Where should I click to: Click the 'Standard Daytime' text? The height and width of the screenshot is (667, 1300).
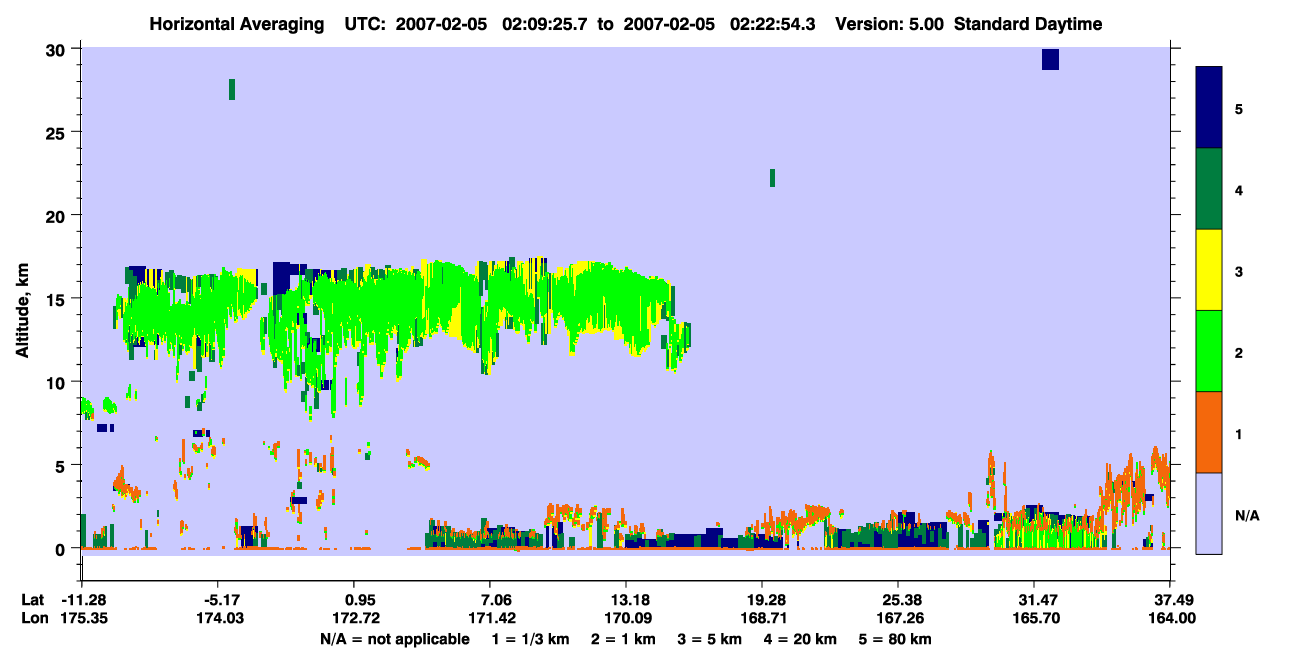tap(1028, 24)
